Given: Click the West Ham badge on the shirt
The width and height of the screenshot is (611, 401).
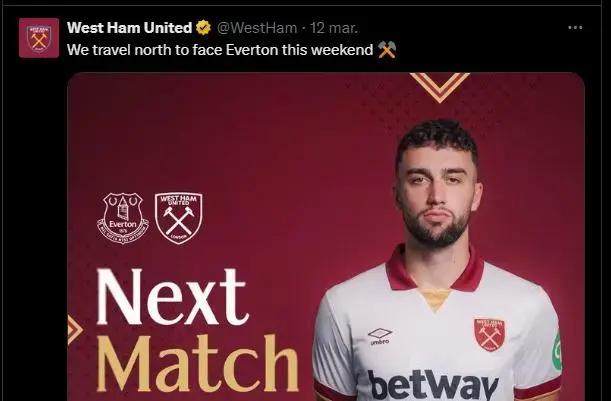Looking at the screenshot, I should (x=489, y=334).
